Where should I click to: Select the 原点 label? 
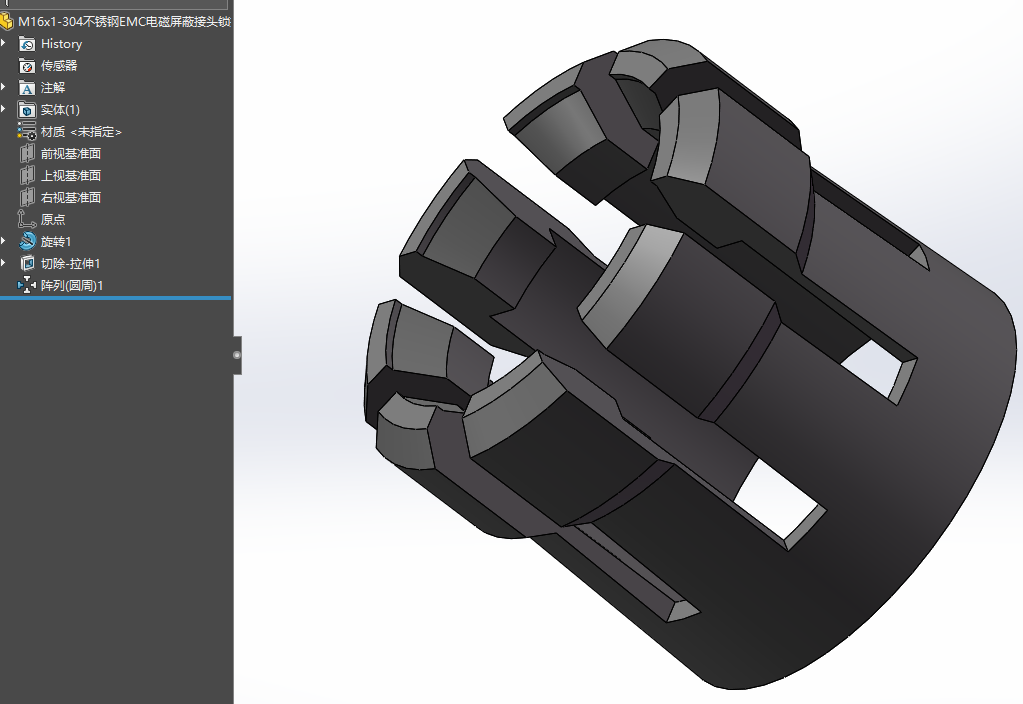click(53, 220)
